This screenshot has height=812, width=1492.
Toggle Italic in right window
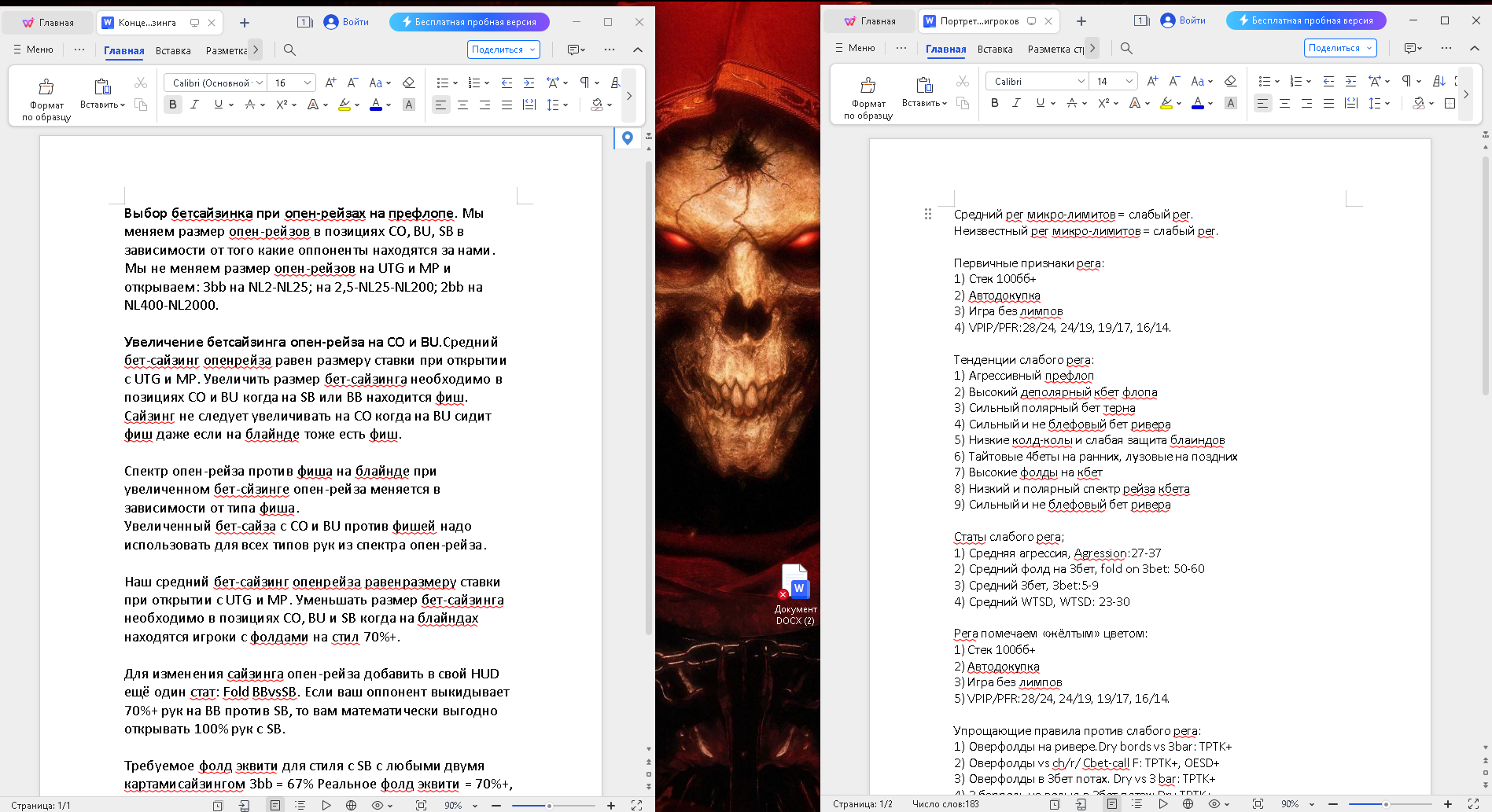1016,103
